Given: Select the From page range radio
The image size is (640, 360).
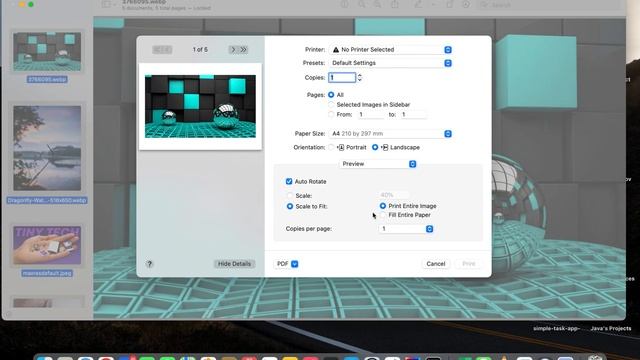Looking at the screenshot, I should tap(331, 114).
